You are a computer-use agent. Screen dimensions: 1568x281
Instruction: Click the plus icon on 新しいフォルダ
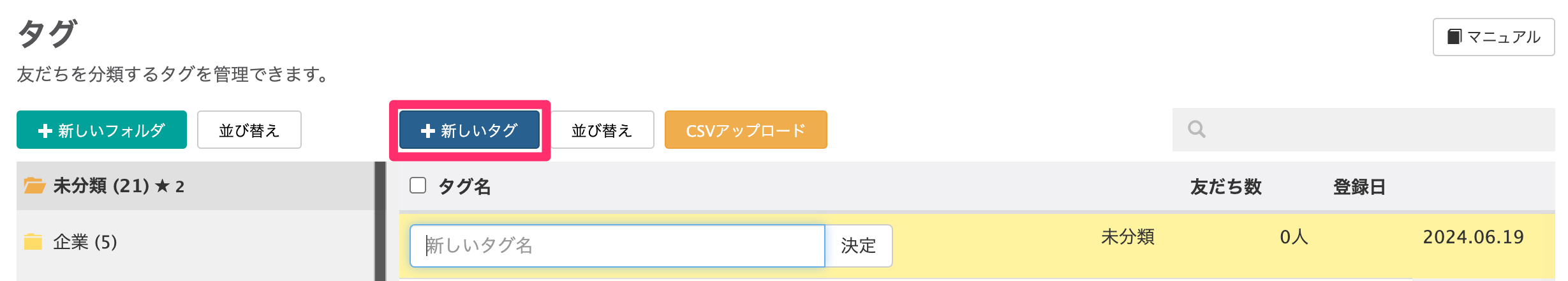[x=45, y=131]
